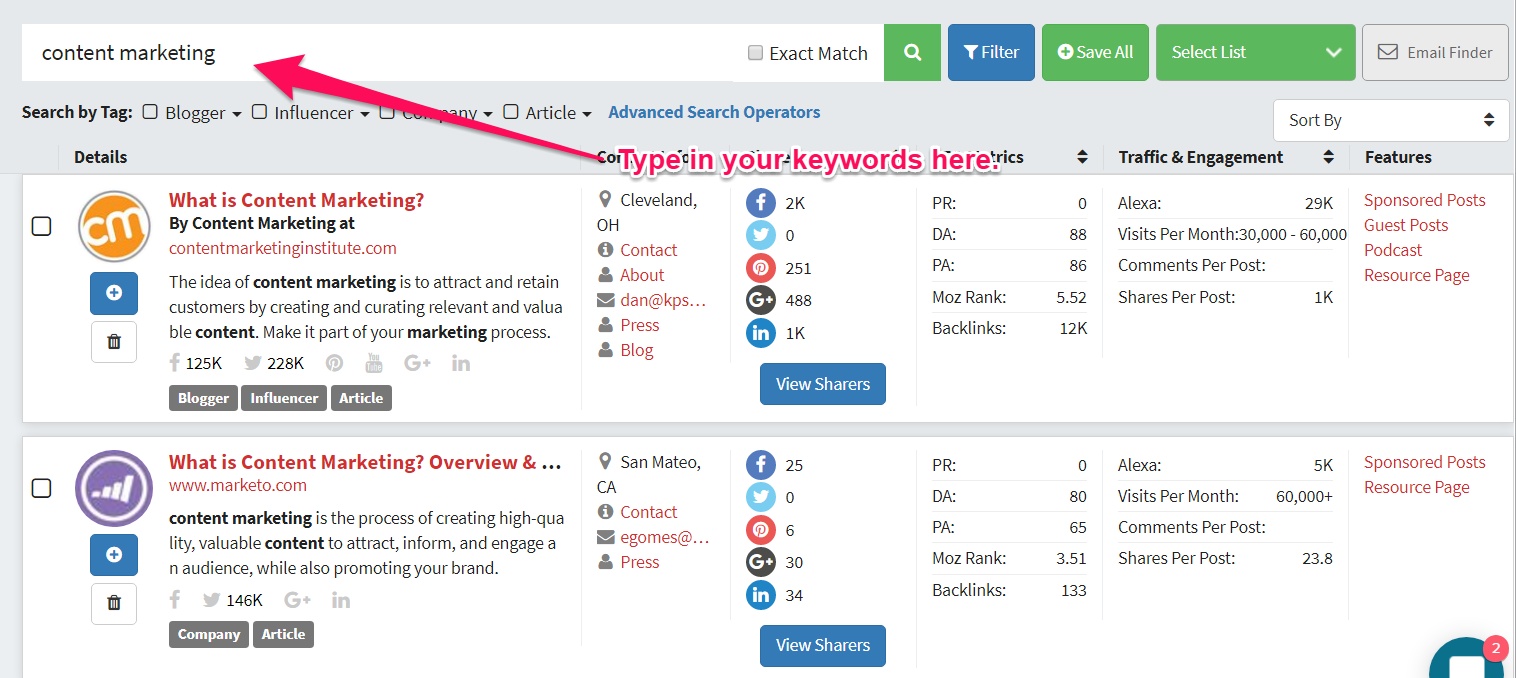Save all results with Save All

coord(1095,53)
